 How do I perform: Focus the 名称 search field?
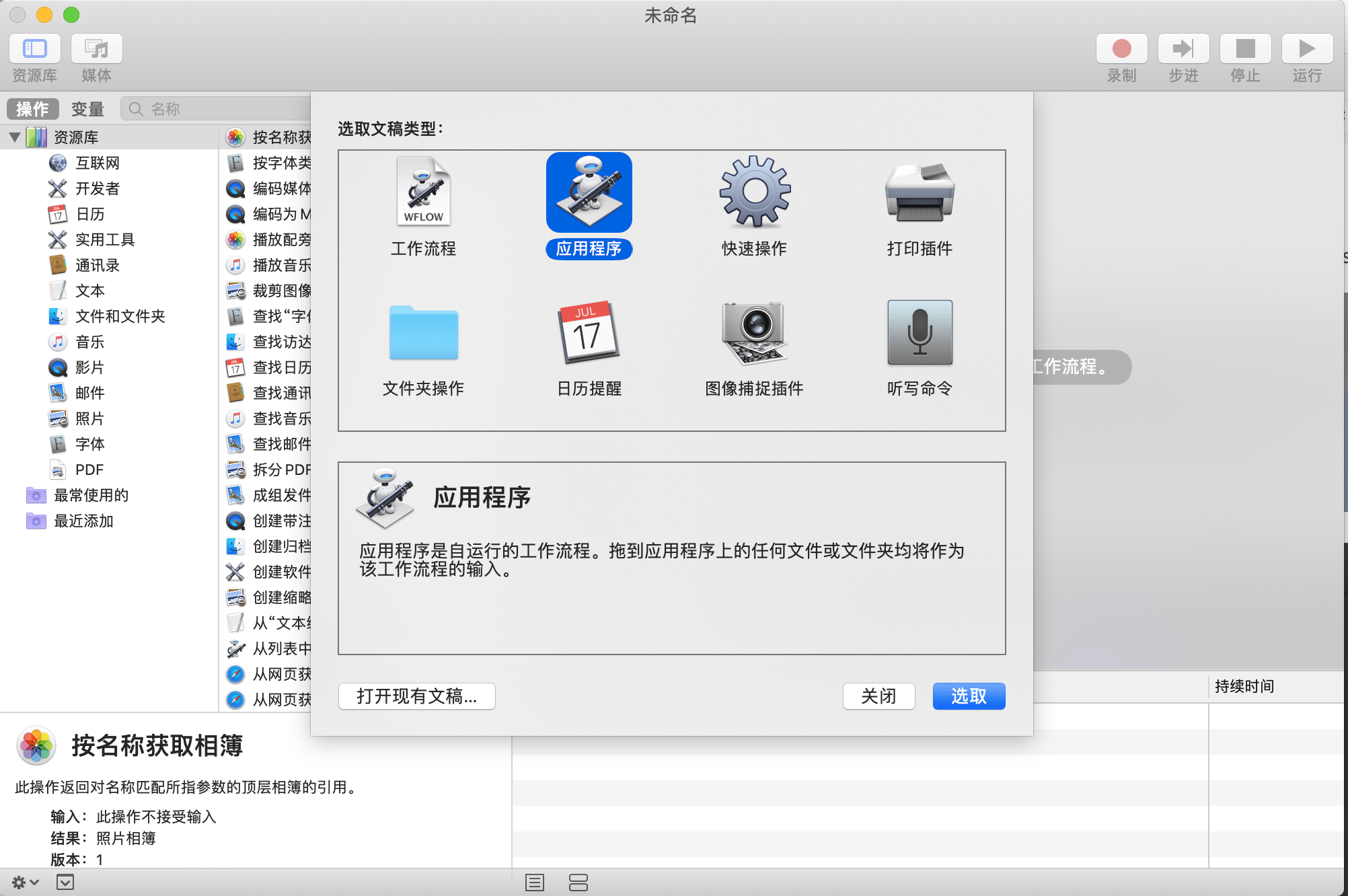coord(215,108)
